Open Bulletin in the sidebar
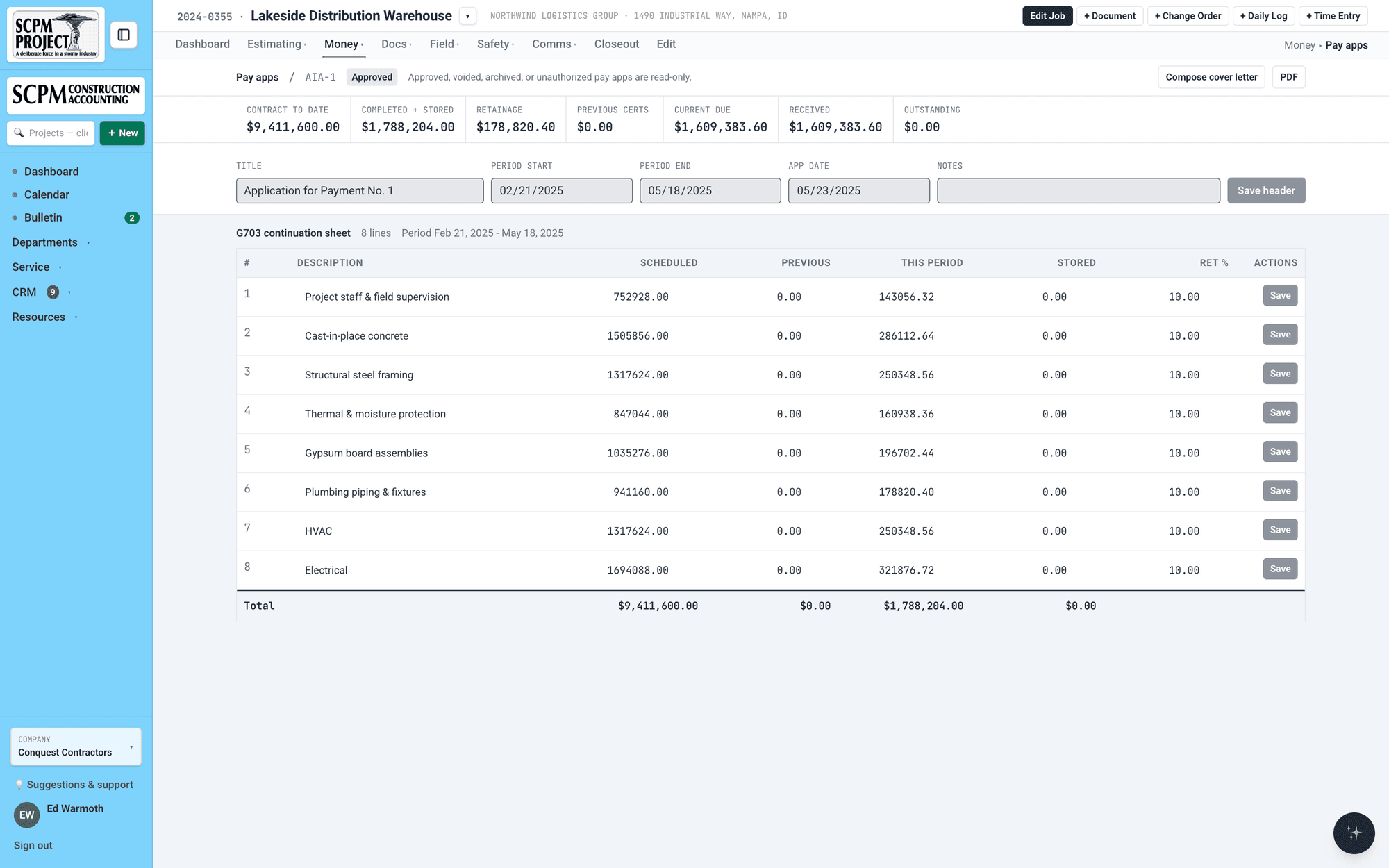Viewport: 1389px width, 868px height. [43, 217]
